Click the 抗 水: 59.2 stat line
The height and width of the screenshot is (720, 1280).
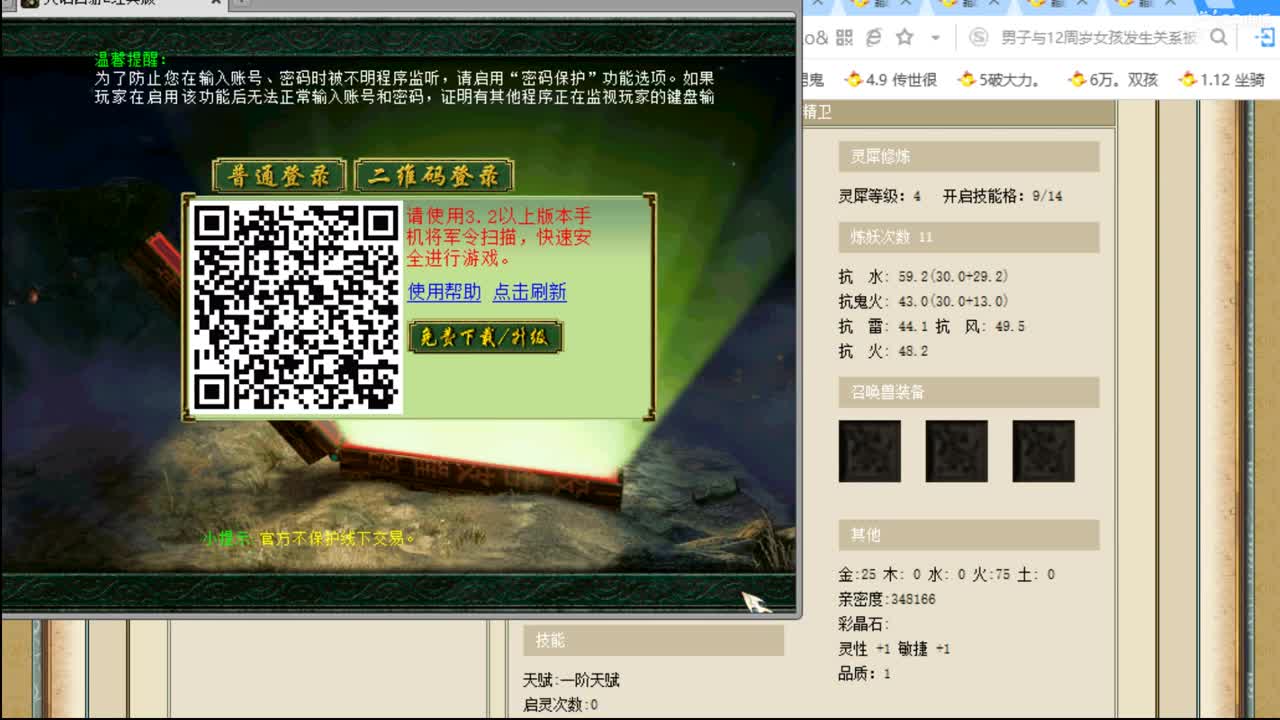pyautogui.click(x=923, y=276)
